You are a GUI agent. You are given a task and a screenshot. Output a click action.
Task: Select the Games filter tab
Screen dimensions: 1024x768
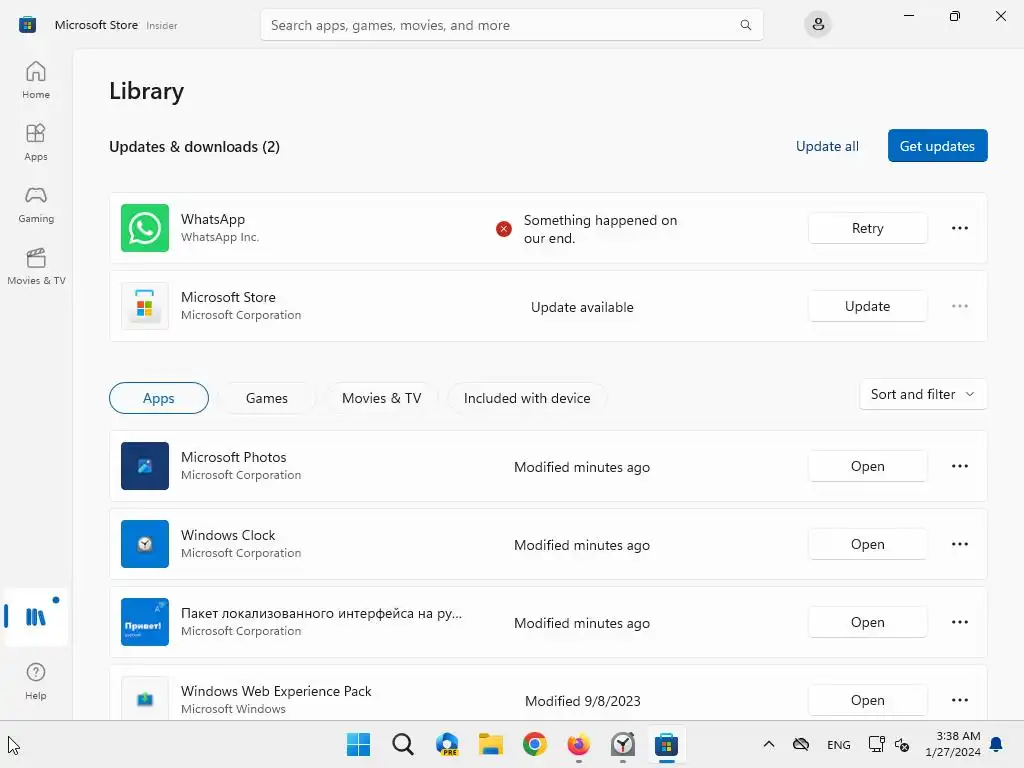click(x=266, y=398)
